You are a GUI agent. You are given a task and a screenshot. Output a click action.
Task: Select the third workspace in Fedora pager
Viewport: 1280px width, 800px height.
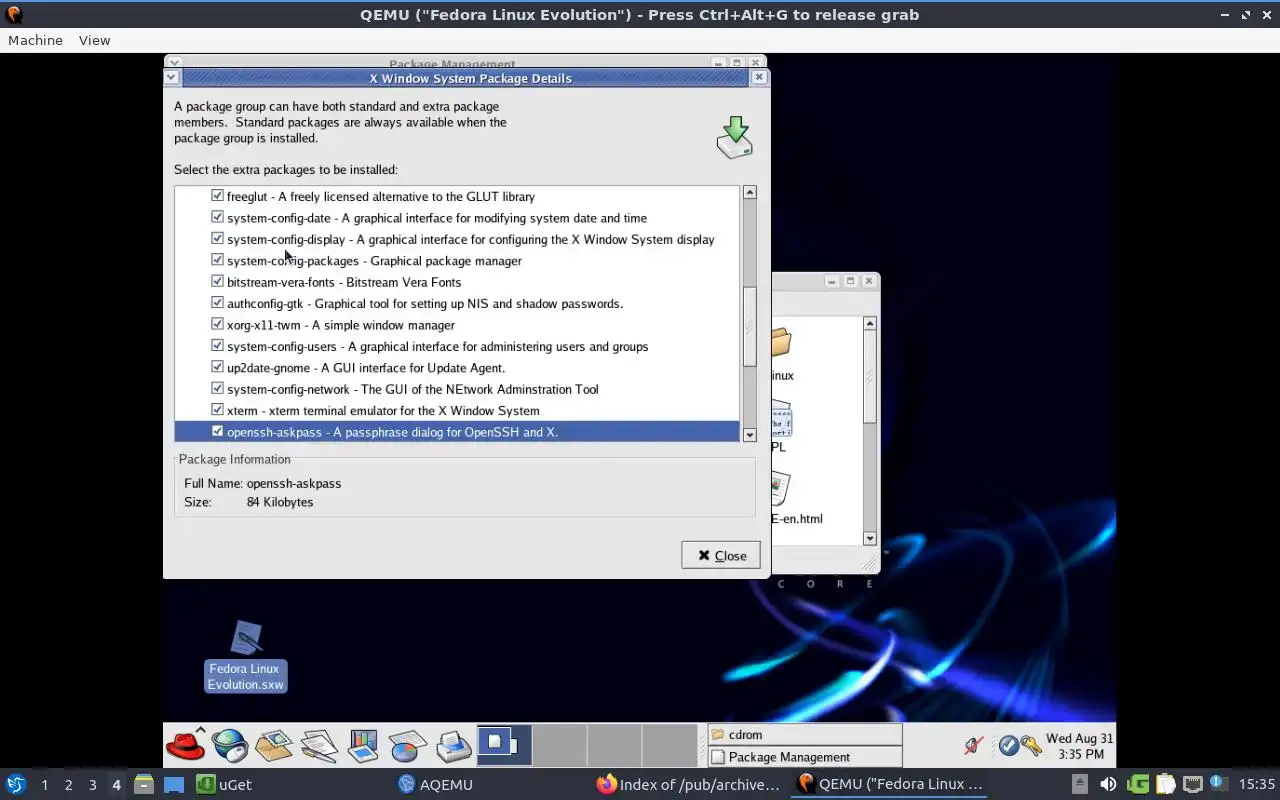[x=613, y=745]
